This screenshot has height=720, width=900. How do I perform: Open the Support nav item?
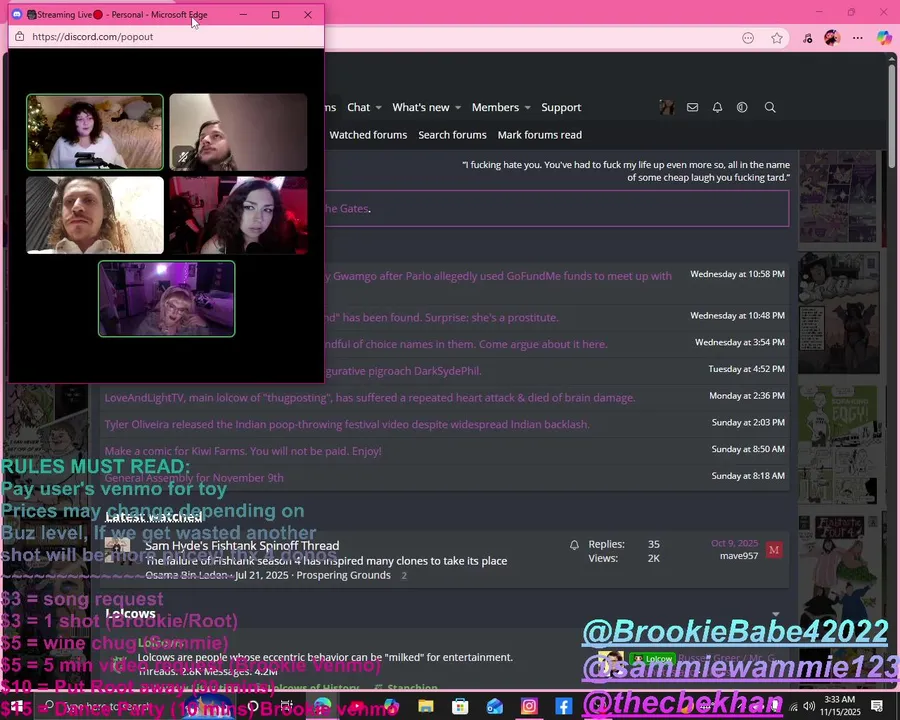point(561,107)
